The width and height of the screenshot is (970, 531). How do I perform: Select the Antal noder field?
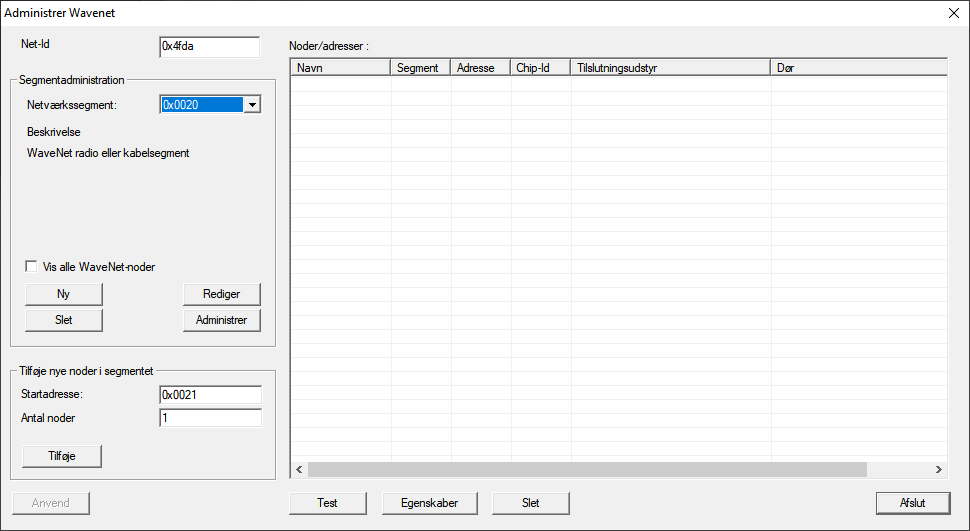(210, 417)
